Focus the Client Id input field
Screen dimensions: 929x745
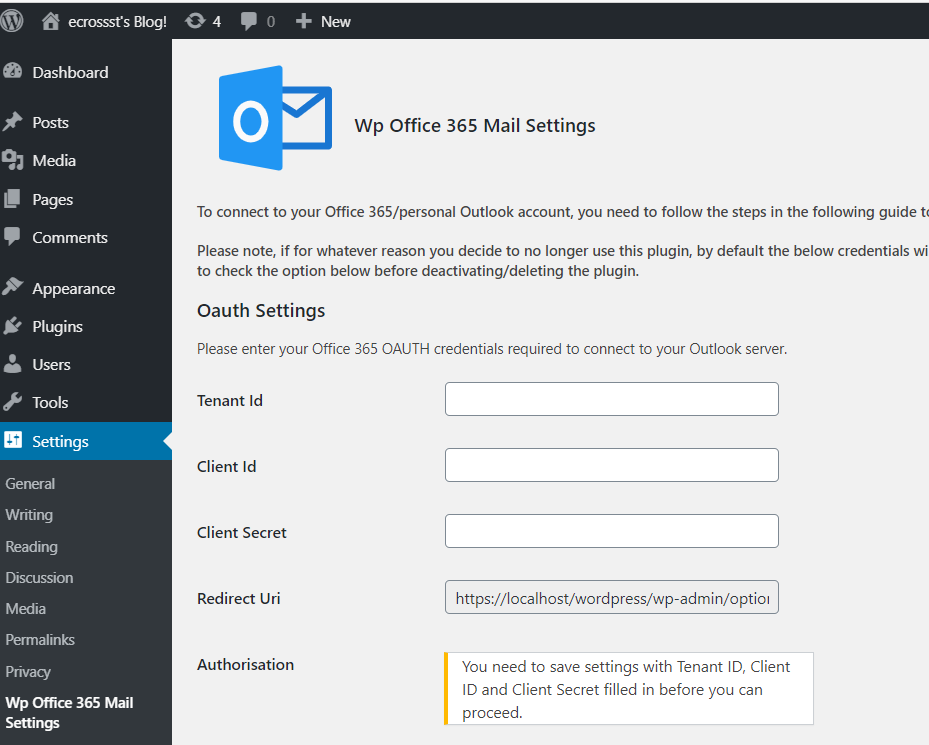click(x=611, y=465)
